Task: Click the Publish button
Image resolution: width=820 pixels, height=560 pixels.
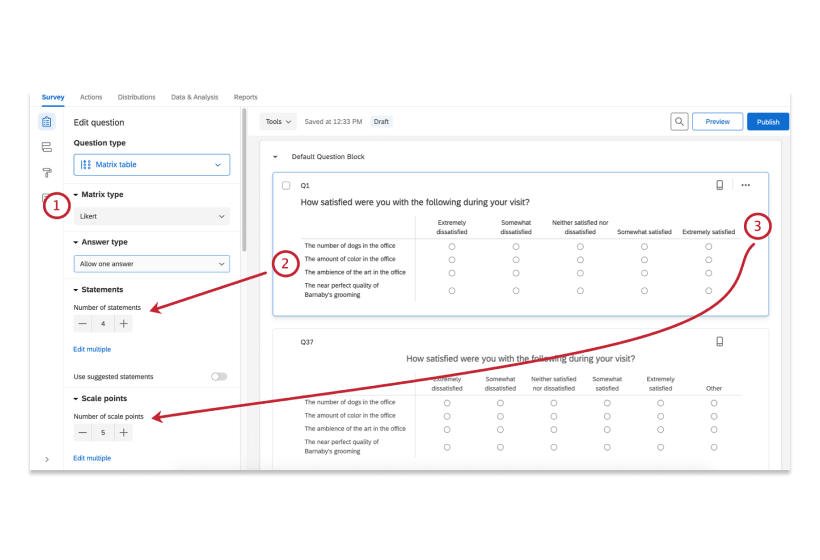Action: (x=767, y=121)
